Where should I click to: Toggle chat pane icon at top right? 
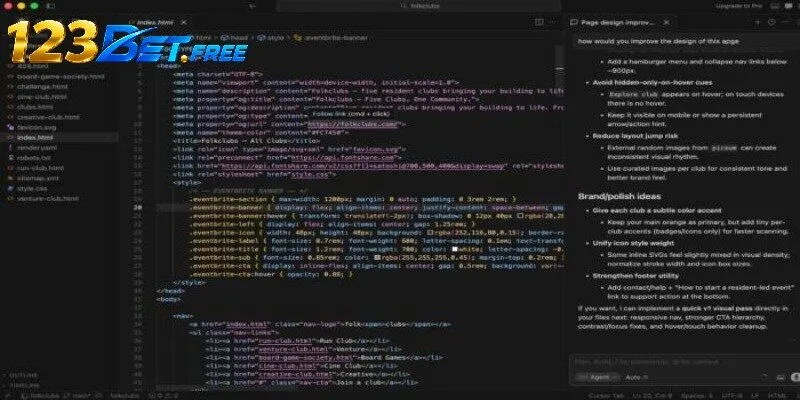[x=788, y=6]
